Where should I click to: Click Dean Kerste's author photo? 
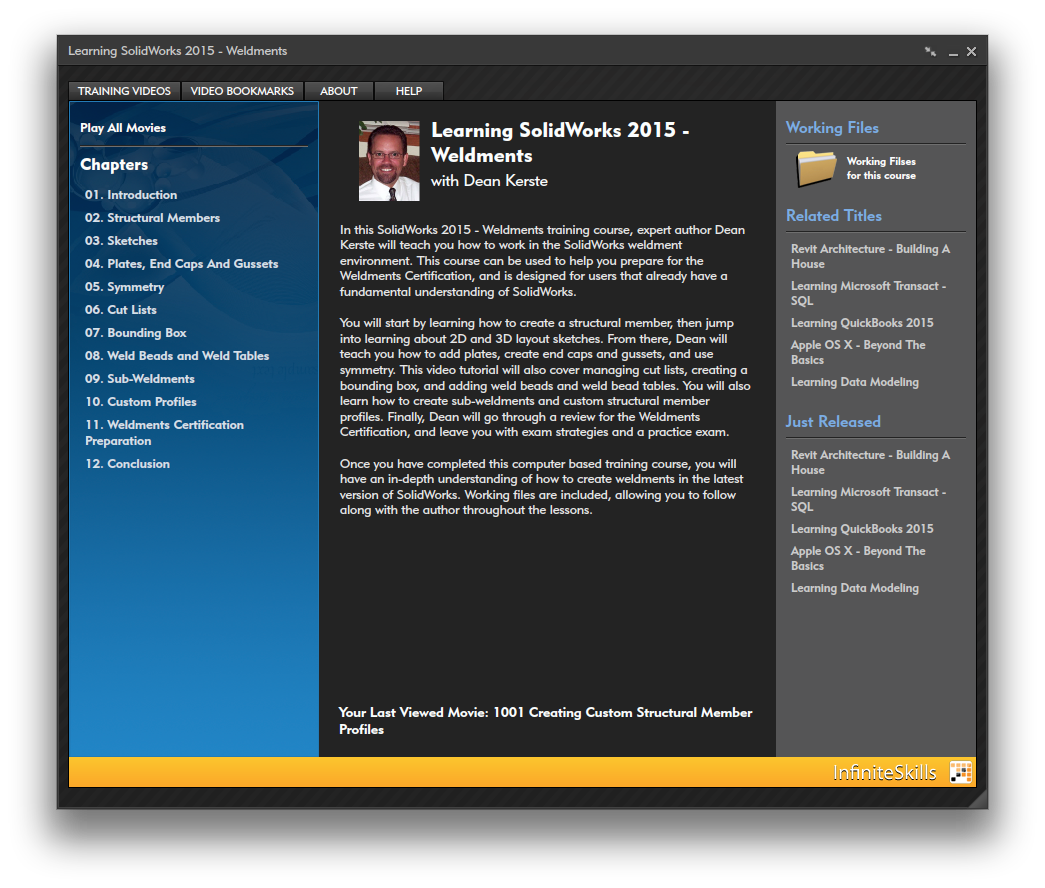coord(389,161)
